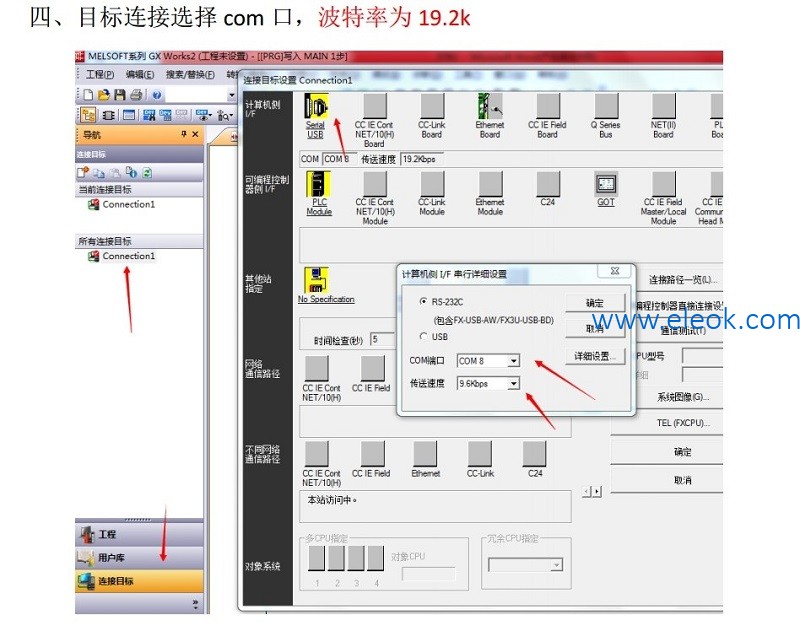Viewport: 800px width, 637px height.
Task: Click the 连接路径一览(L) button
Action: [681, 279]
